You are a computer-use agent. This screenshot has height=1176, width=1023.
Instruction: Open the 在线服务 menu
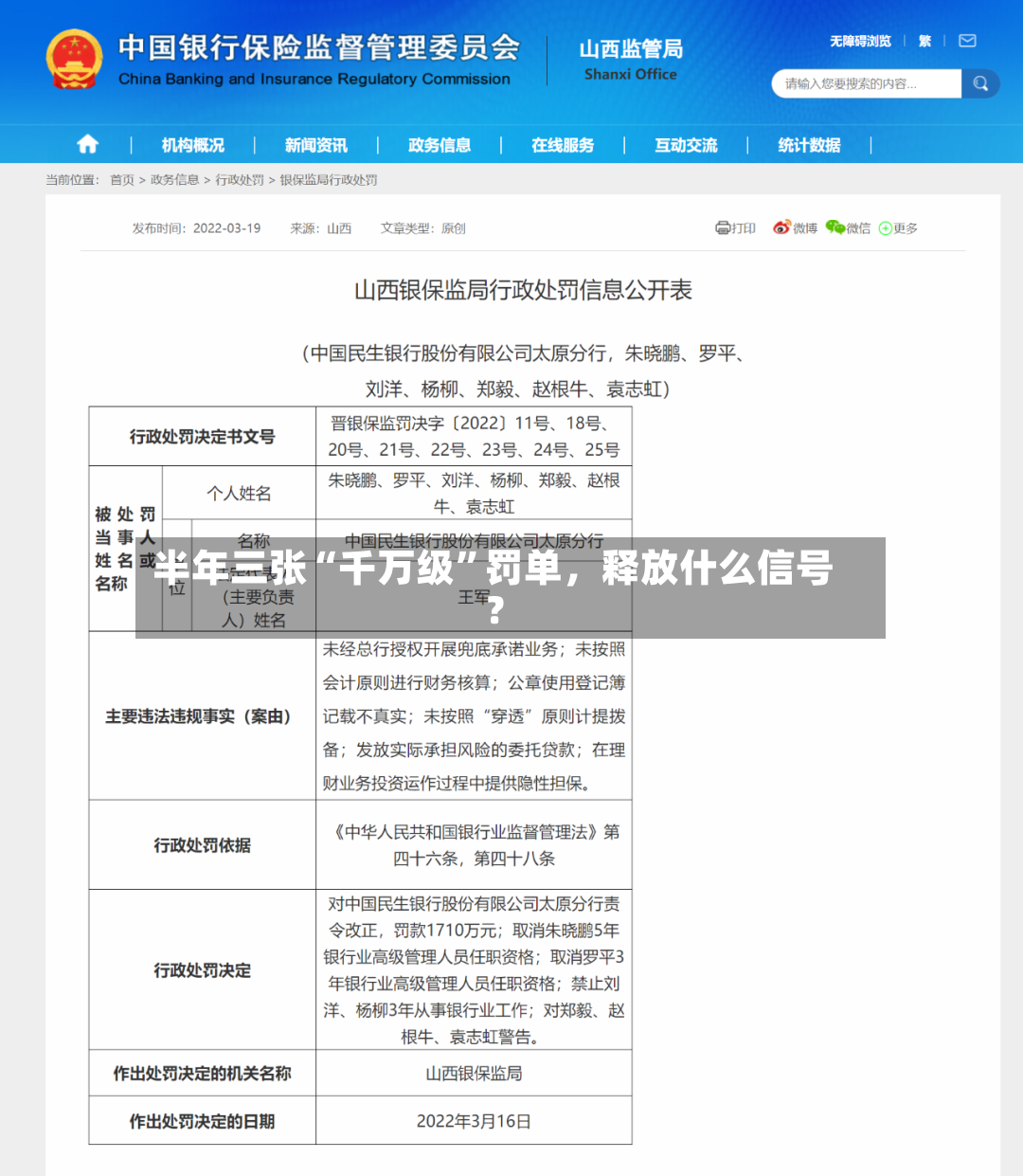[x=563, y=145]
